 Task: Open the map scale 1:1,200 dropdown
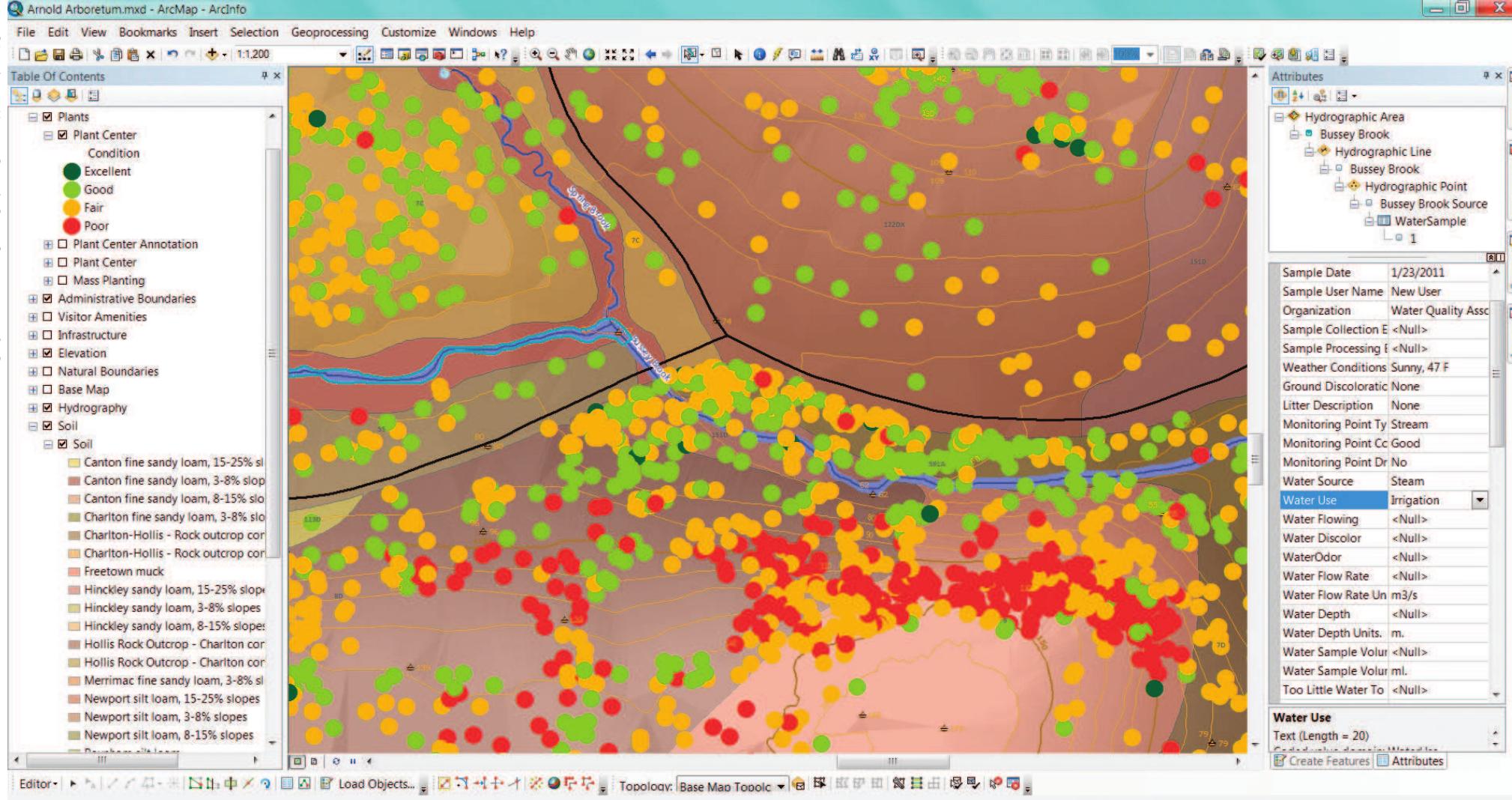(343, 54)
